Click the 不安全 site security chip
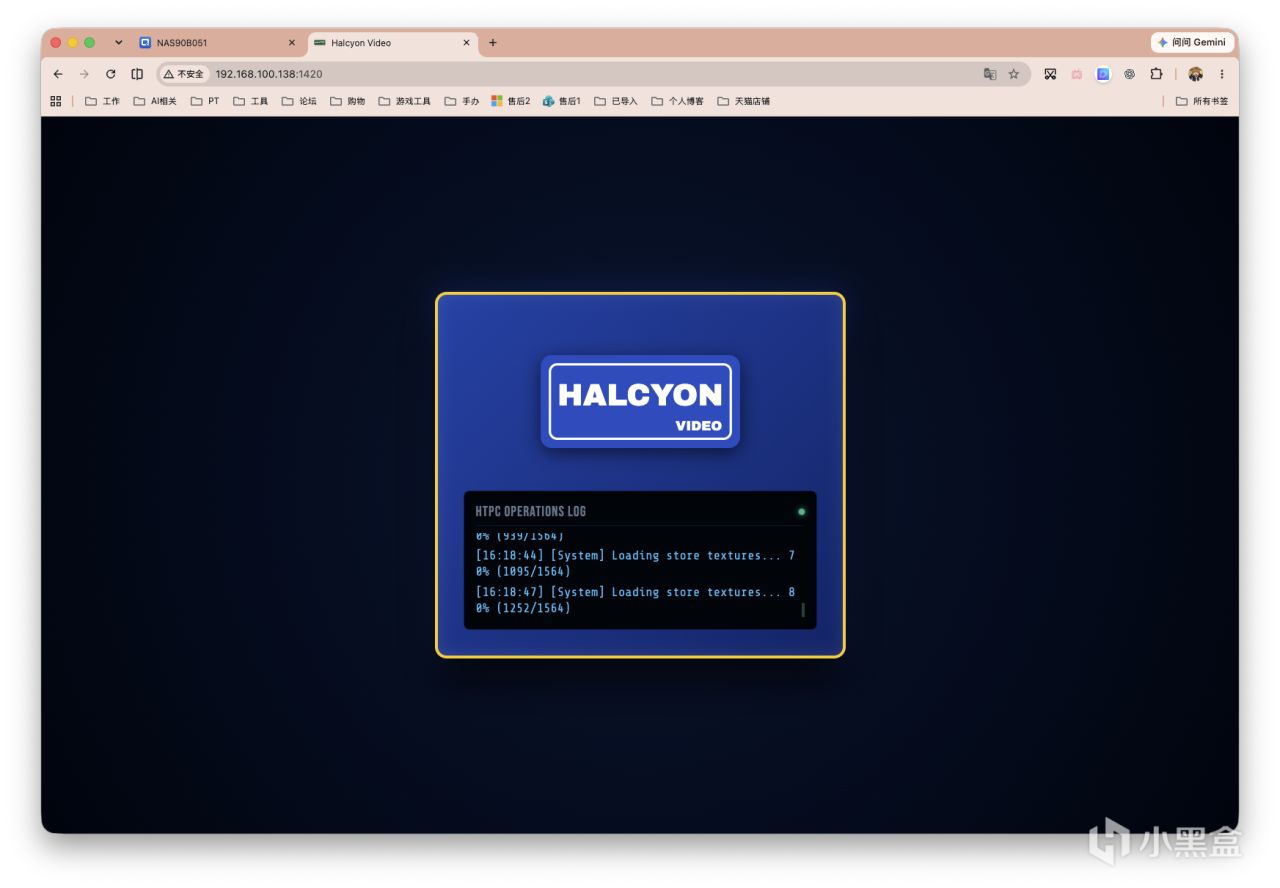 coord(184,74)
